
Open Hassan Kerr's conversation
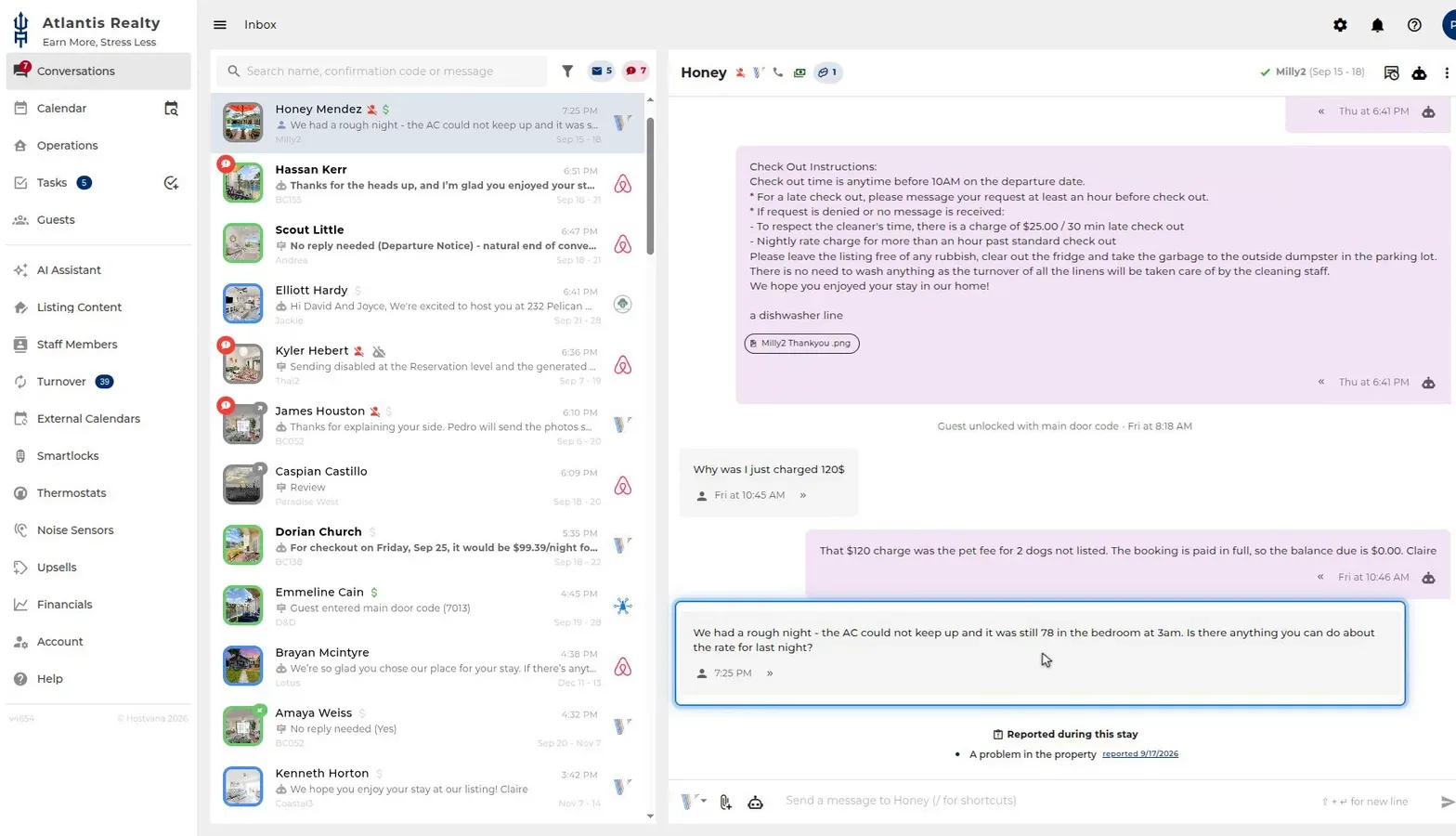coord(427,184)
